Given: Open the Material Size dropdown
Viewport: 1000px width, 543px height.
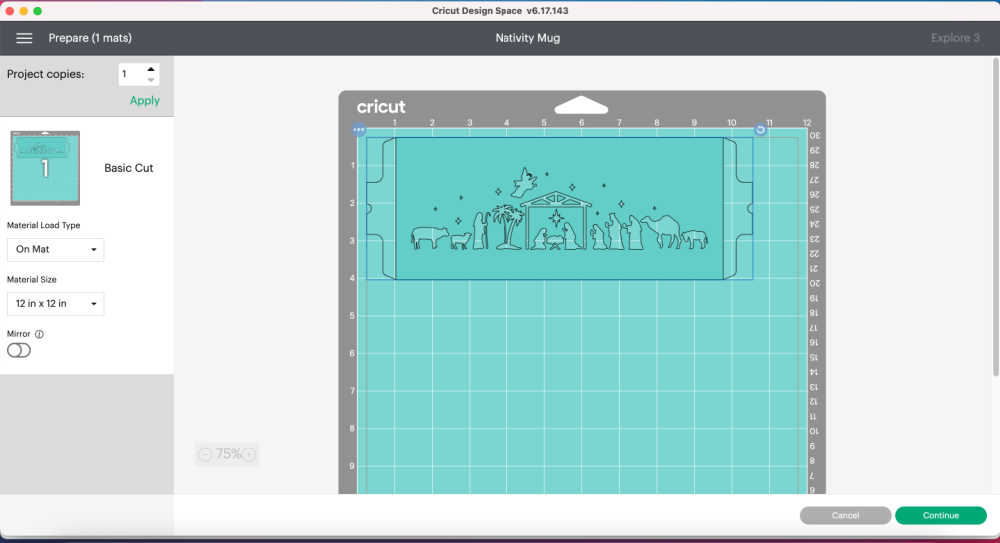Looking at the screenshot, I should click(55, 303).
